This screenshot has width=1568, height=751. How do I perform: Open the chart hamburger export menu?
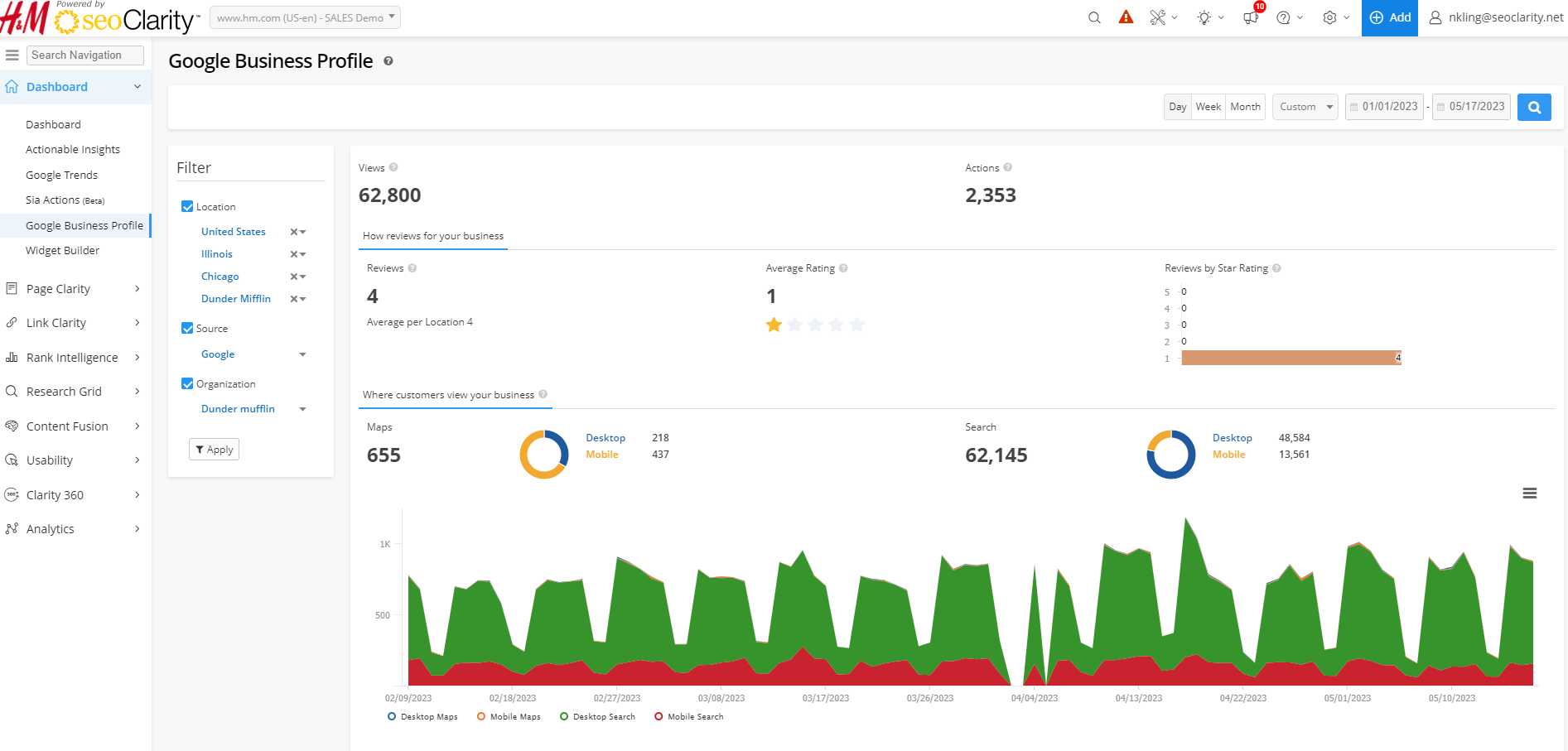[x=1530, y=493]
